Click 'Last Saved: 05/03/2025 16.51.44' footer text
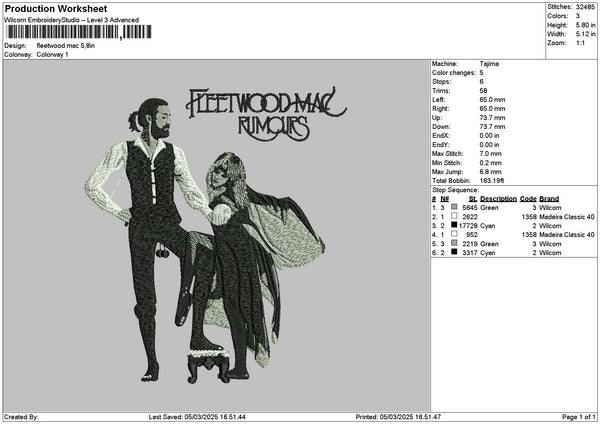The image size is (600, 424). click(197, 417)
